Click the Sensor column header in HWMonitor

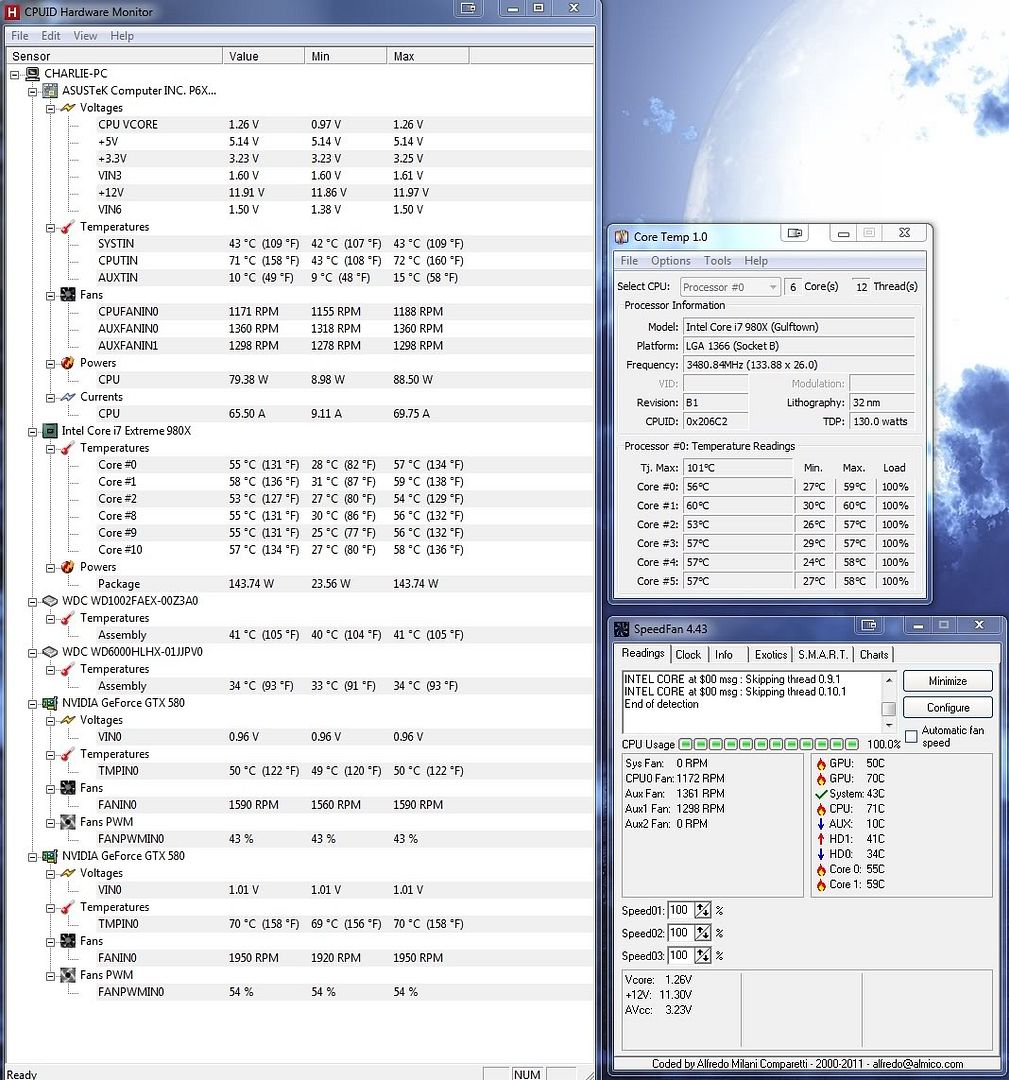[x=114, y=56]
